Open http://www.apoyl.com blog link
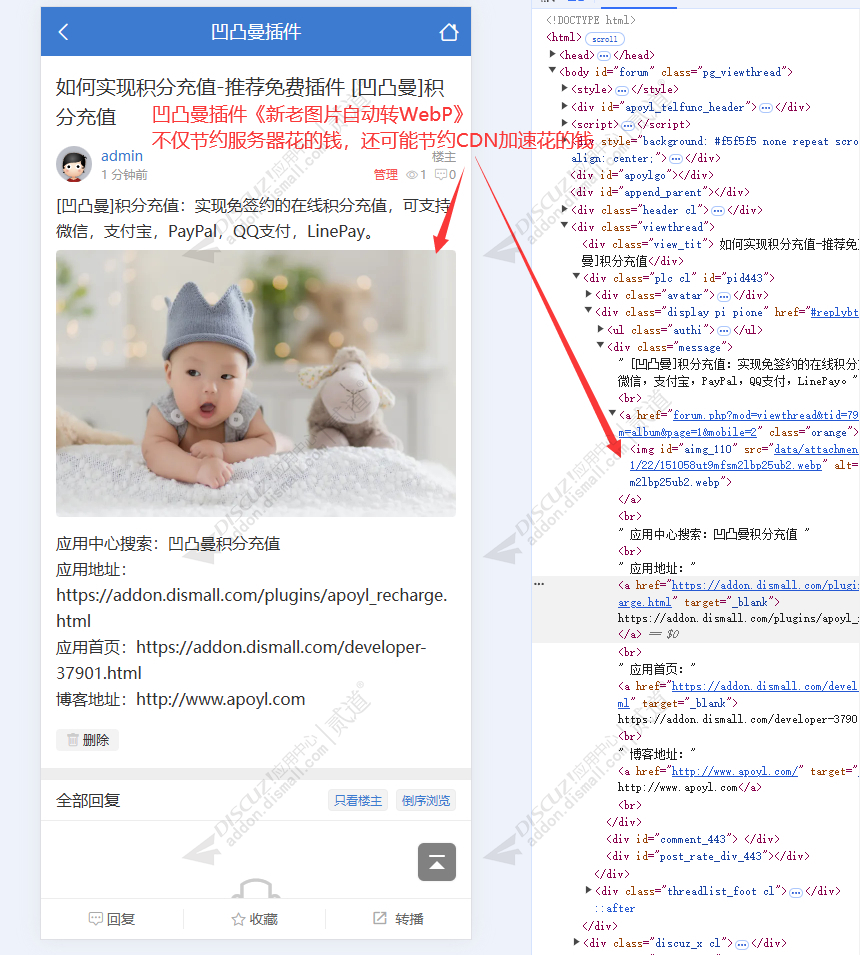The height and width of the screenshot is (955, 860). coord(220,699)
